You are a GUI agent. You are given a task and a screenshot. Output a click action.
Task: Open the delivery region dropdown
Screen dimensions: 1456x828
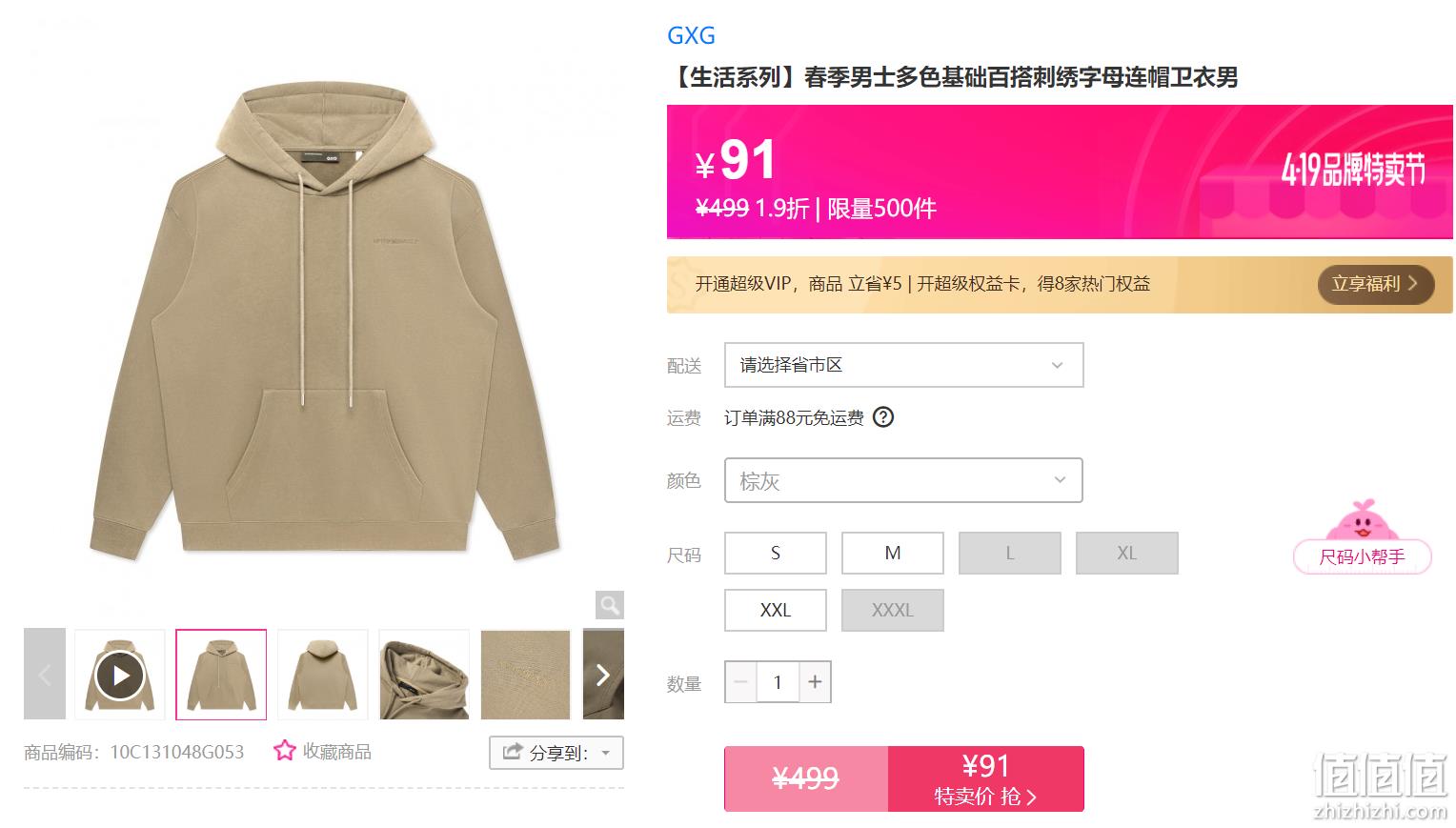point(904,365)
